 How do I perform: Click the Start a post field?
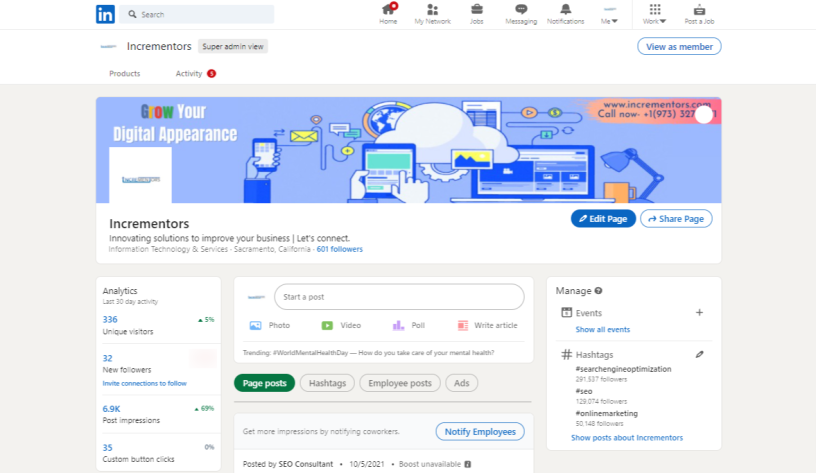401,297
